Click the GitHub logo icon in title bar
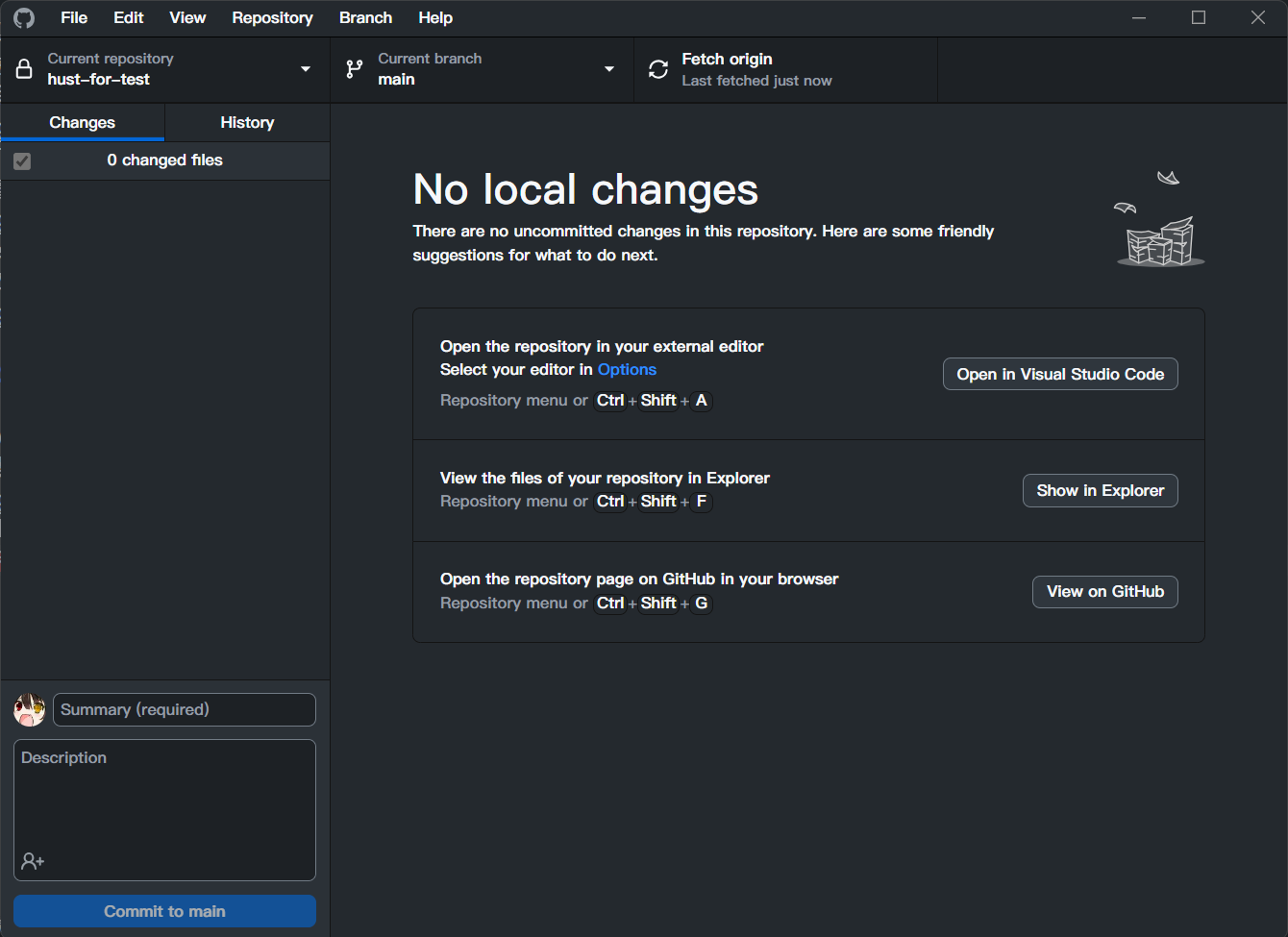The width and height of the screenshot is (1288, 937). [x=24, y=18]
